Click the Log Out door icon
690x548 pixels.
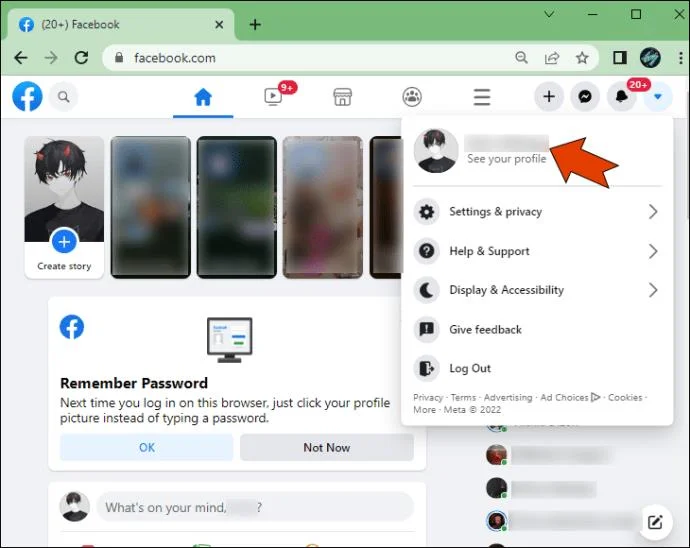[426, 368]
